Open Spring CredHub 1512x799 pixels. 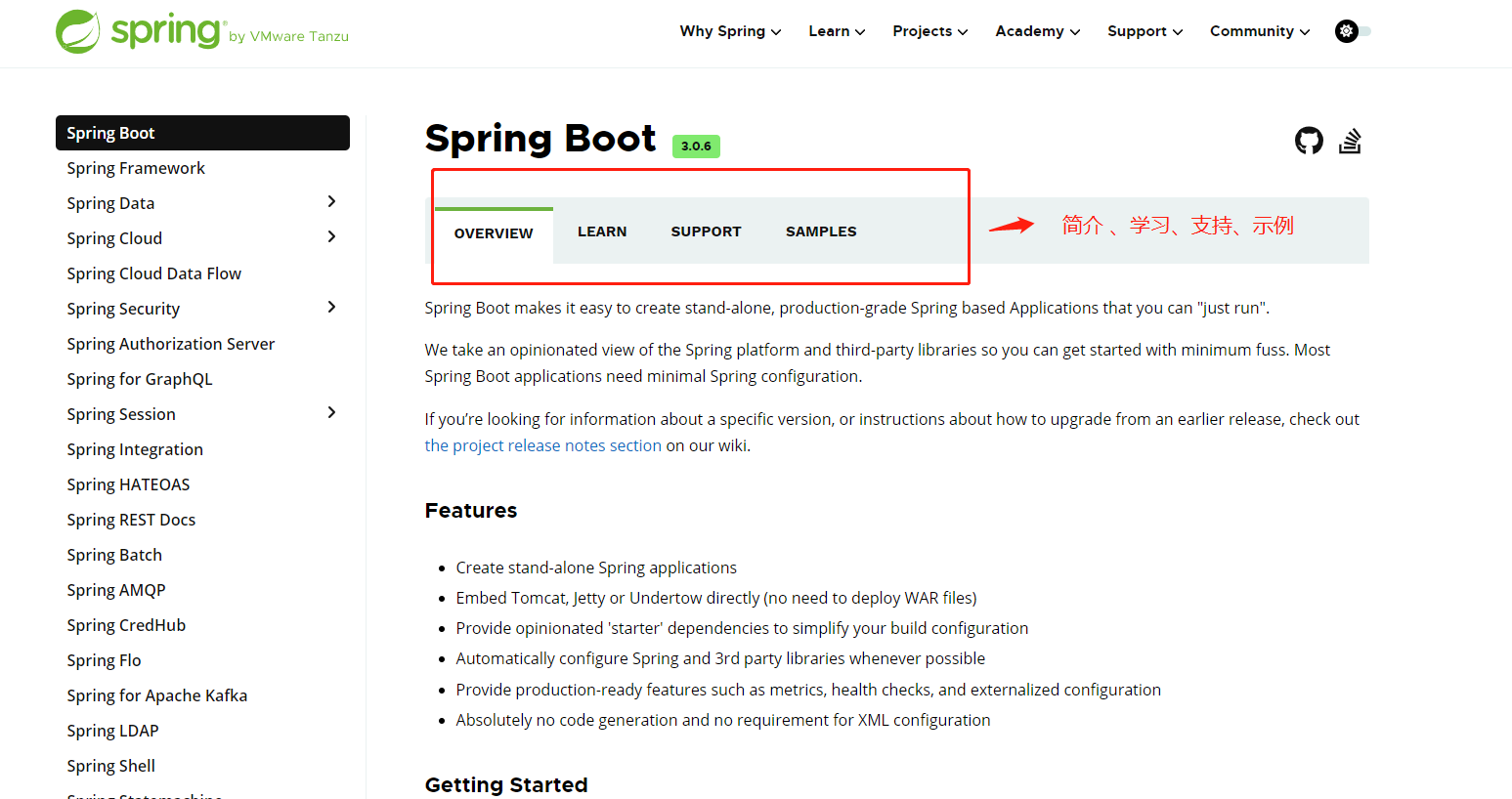coord(126,625)
